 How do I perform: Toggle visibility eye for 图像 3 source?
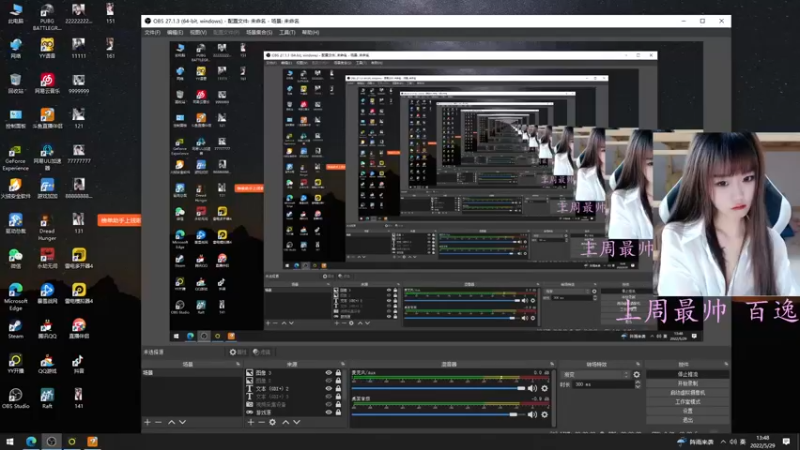pos(329,373)
